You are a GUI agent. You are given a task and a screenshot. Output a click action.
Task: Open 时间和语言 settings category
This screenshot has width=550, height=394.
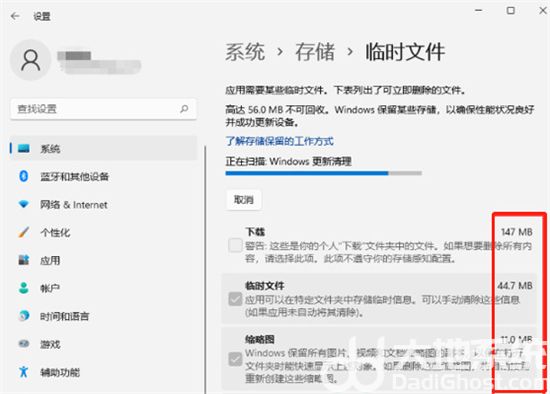pos(103,316)
